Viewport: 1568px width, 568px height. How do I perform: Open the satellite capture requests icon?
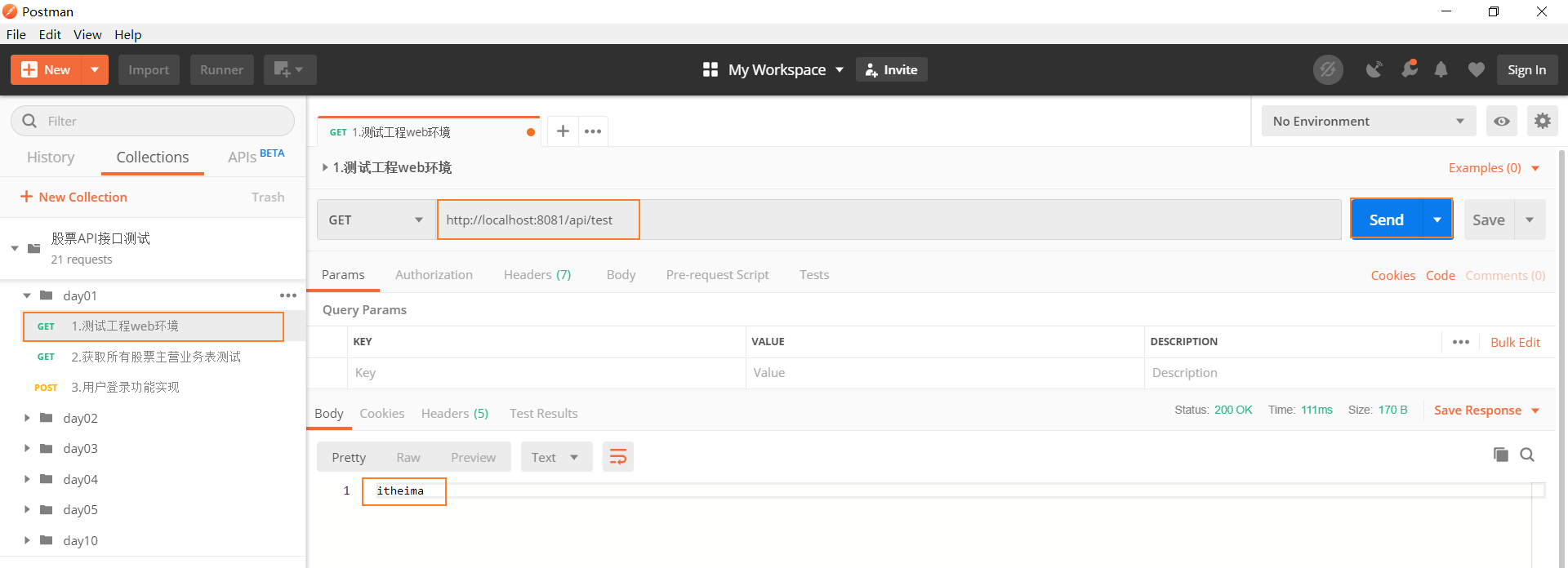[x=1374, y=69]
